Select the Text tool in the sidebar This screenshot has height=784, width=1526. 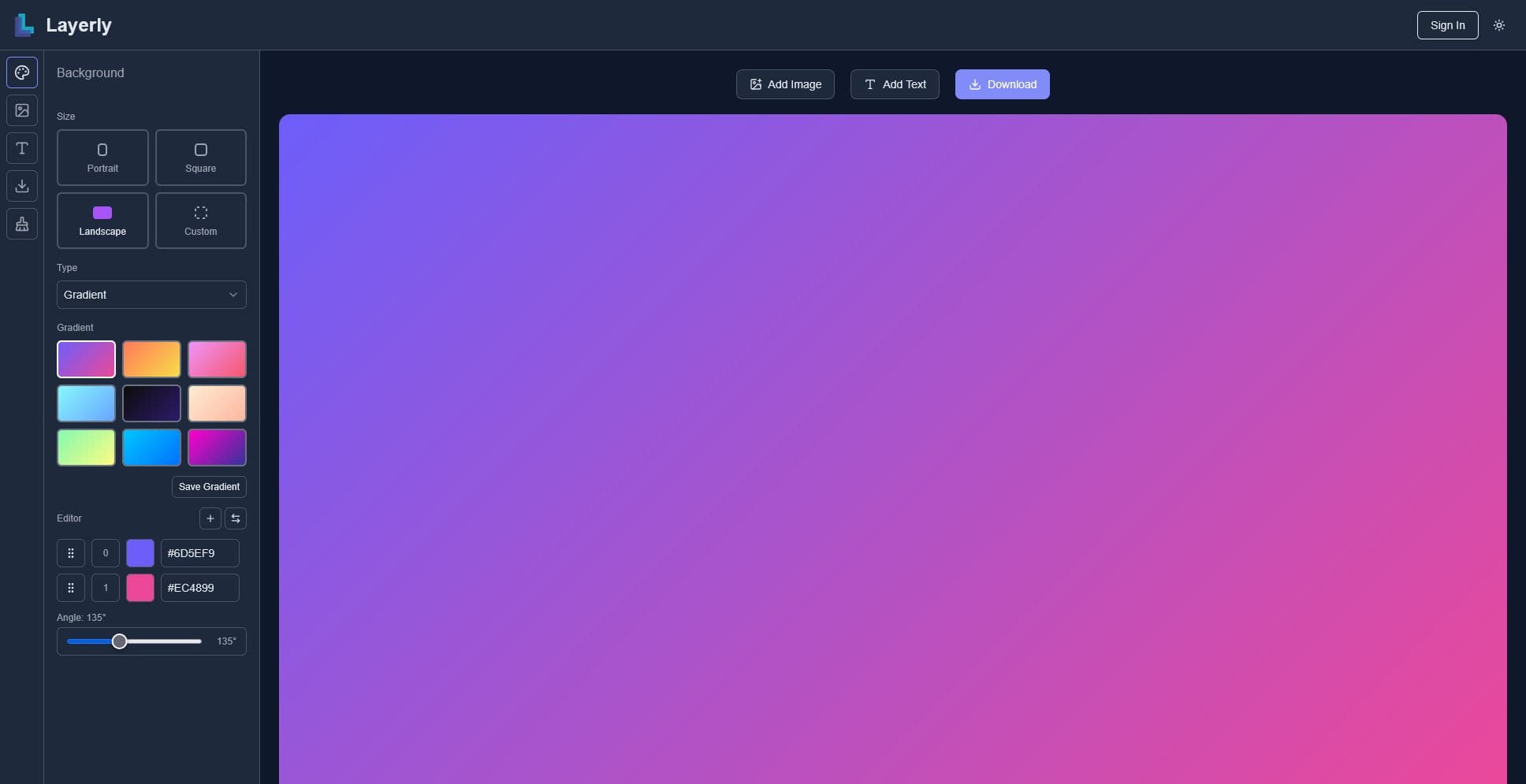pos(22,148)
